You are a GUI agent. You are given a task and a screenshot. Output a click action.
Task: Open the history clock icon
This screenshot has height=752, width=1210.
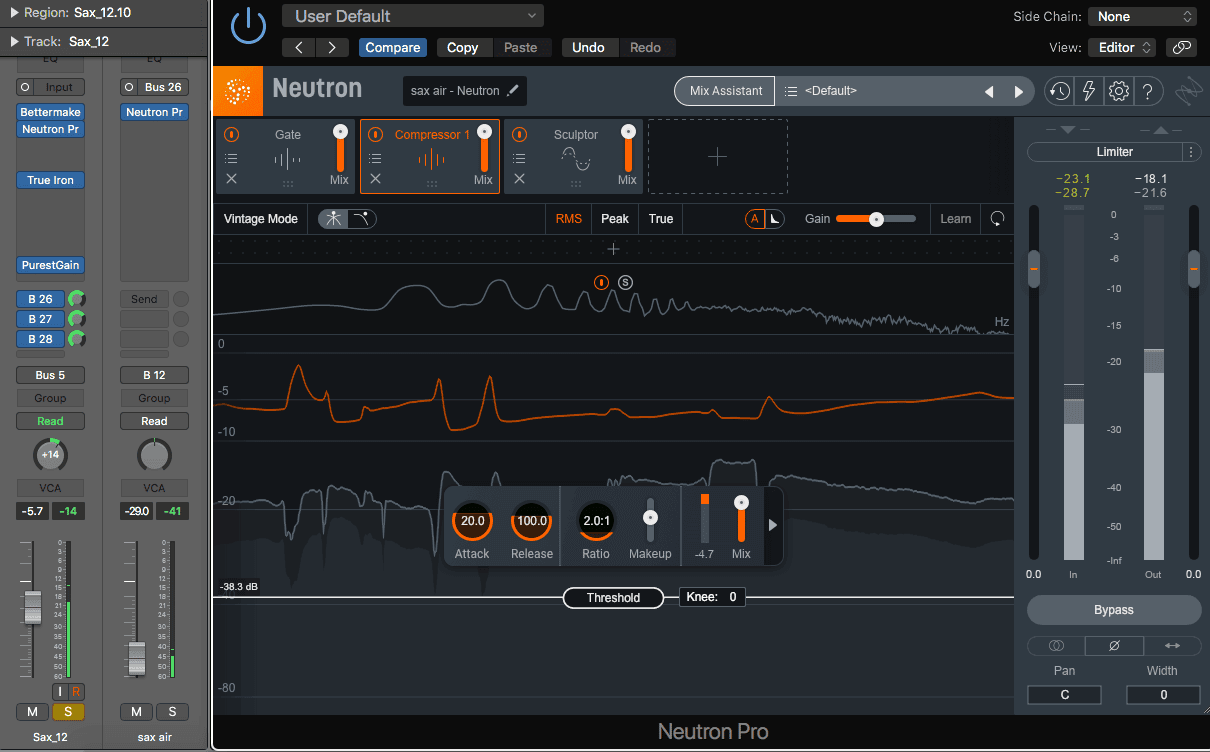1059,91
